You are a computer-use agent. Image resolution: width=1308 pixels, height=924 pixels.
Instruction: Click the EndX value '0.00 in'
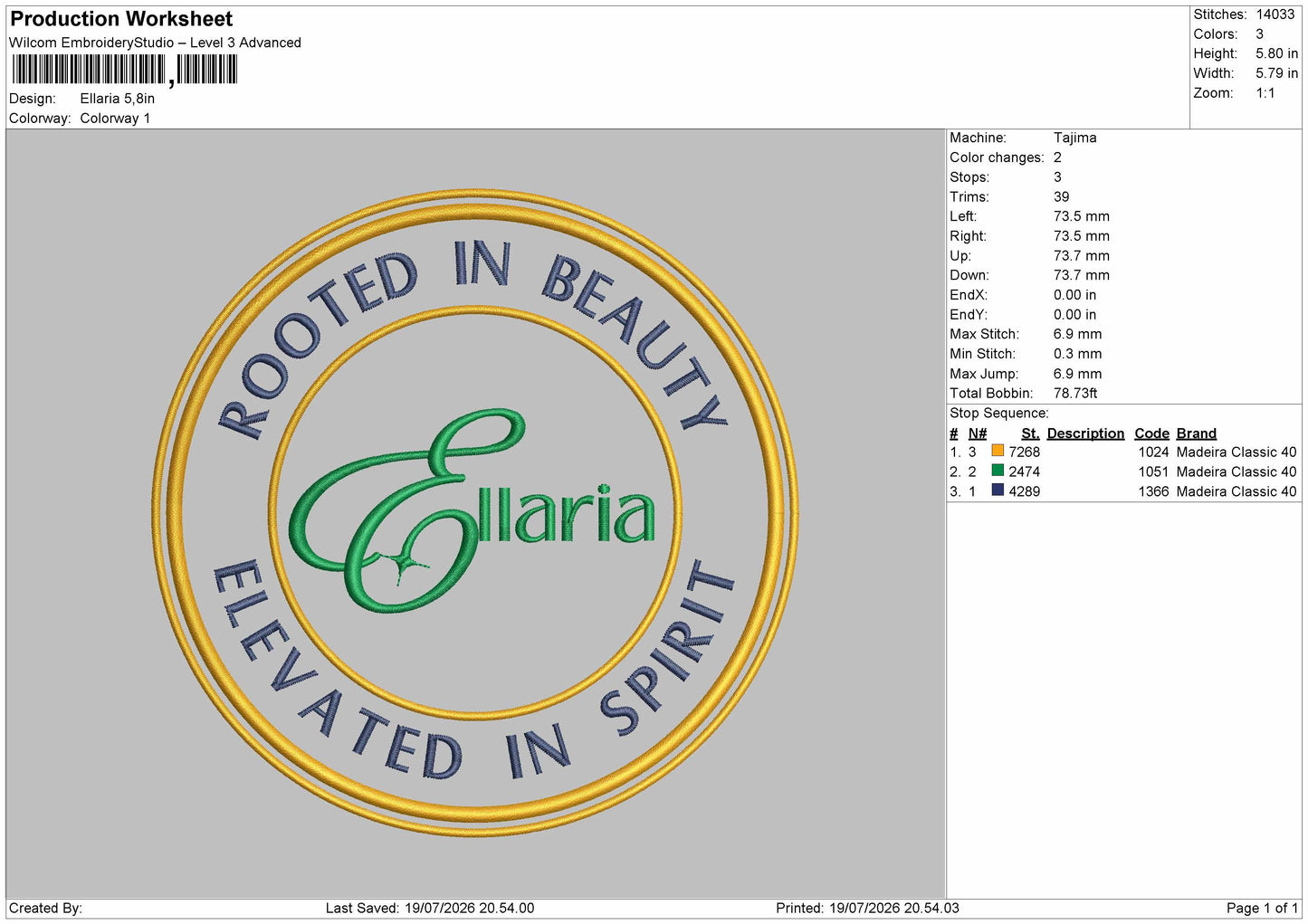pos(1074,295)
